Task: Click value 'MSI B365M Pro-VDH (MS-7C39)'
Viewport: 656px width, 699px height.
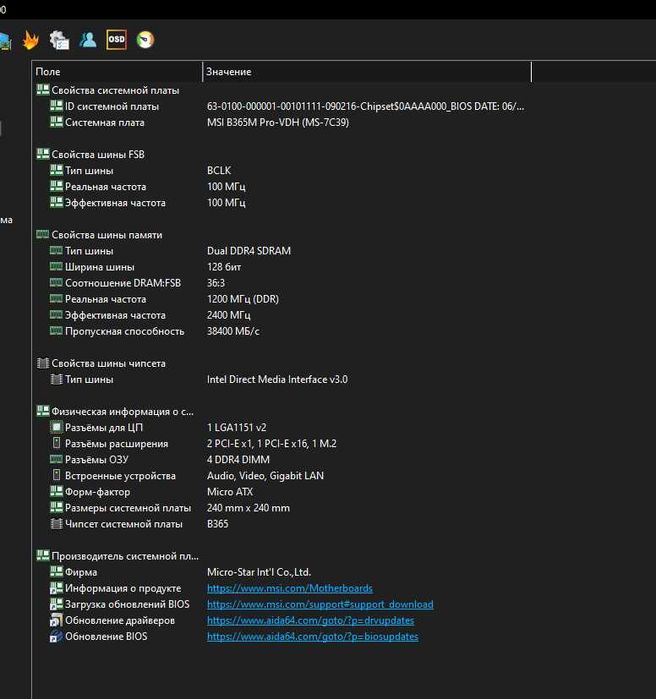Action: pos(278,123)
